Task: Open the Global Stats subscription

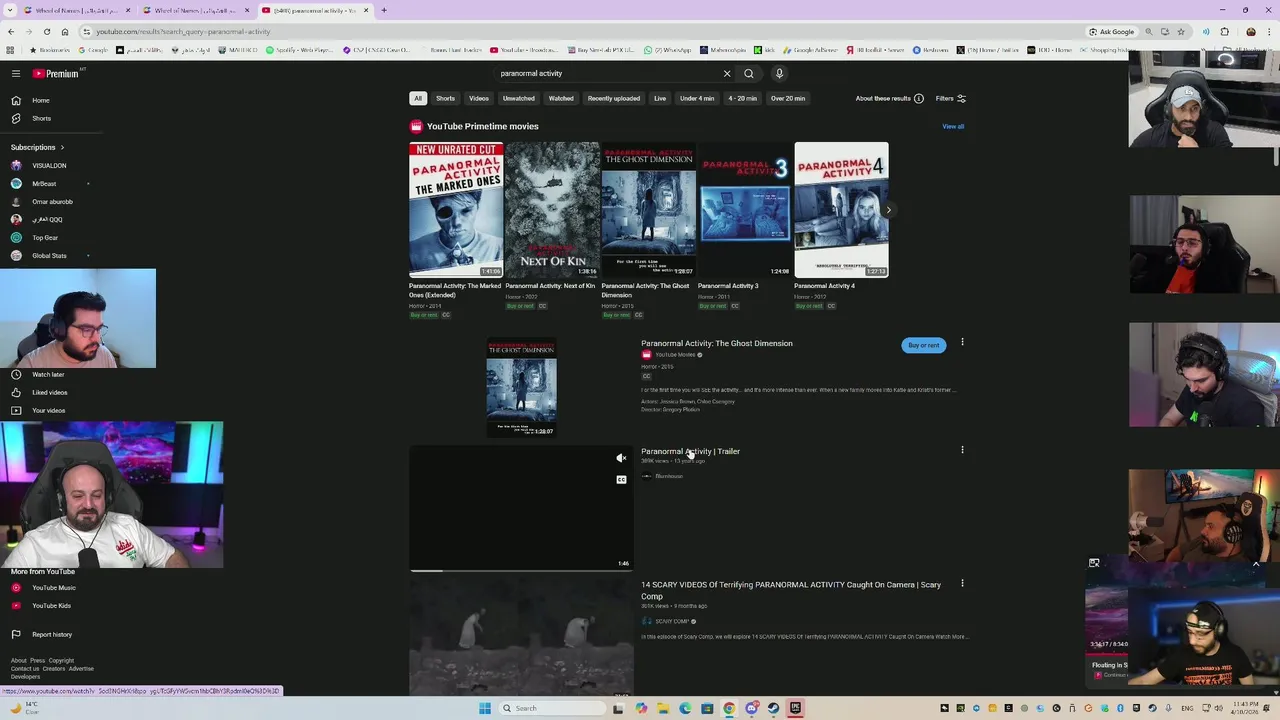Action: click(49, 255)
